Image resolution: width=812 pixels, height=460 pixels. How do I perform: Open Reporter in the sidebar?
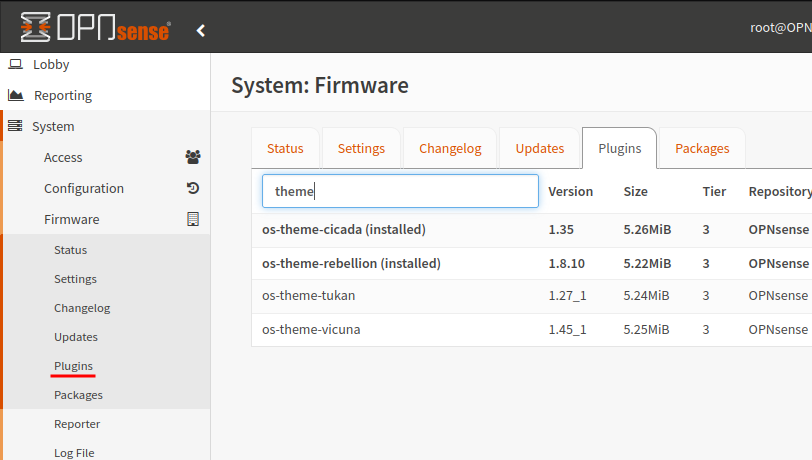point(77,424)
